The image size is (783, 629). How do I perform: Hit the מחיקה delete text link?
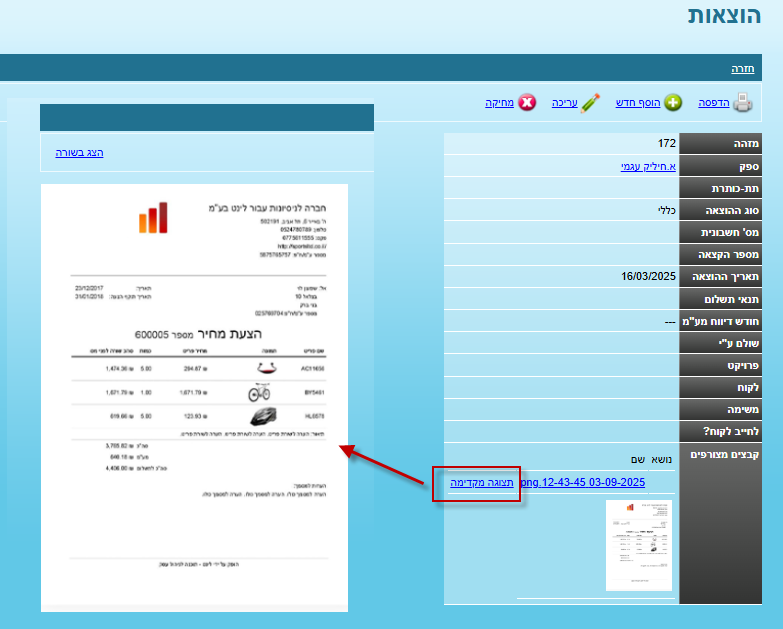(500, 103)
